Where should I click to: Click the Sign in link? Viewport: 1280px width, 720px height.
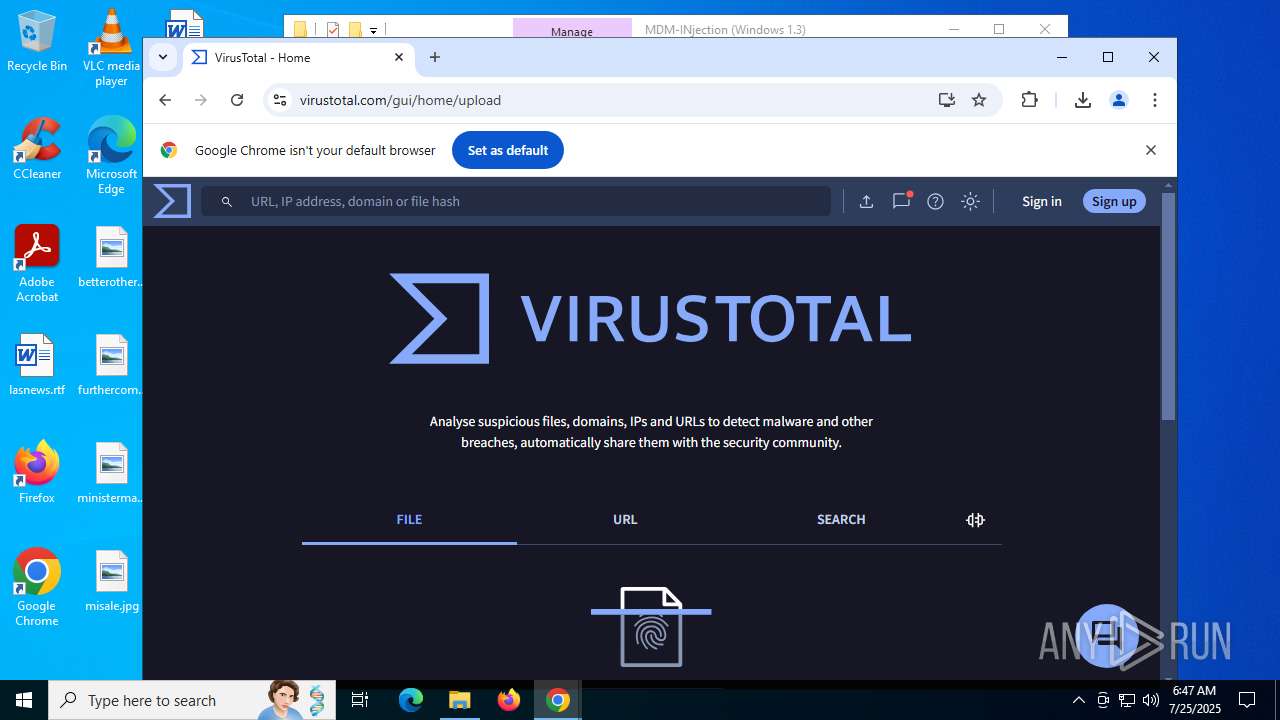pyautogui.click(x=1042, y=201)
